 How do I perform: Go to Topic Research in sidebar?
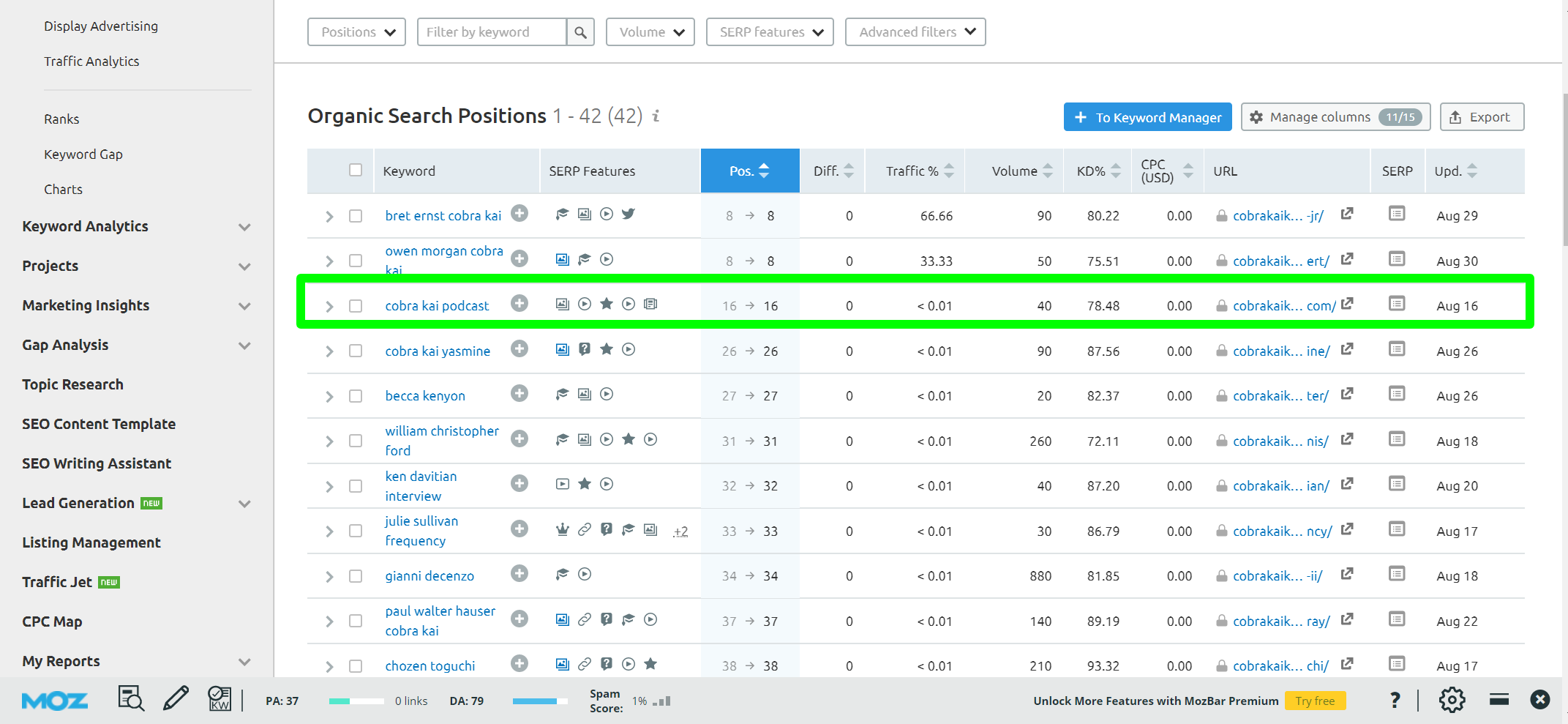coord(72,384)
